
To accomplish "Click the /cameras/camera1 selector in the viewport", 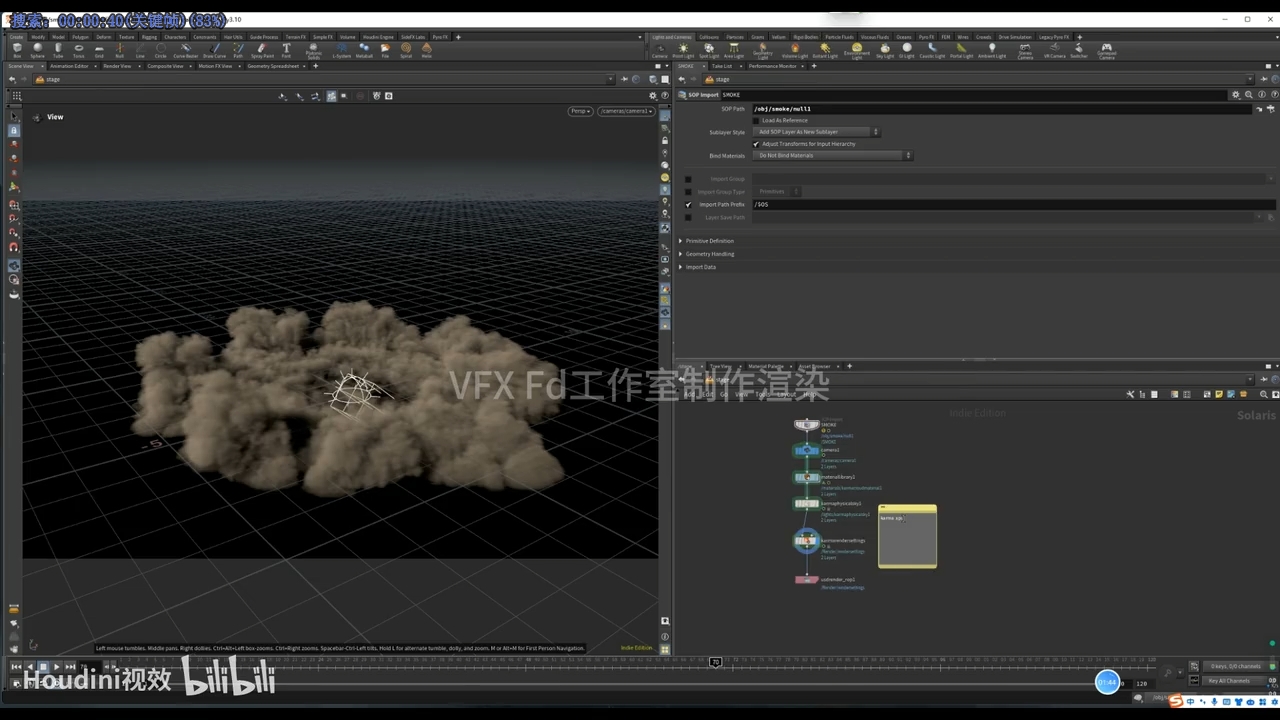I will click(x=625, y=111).
